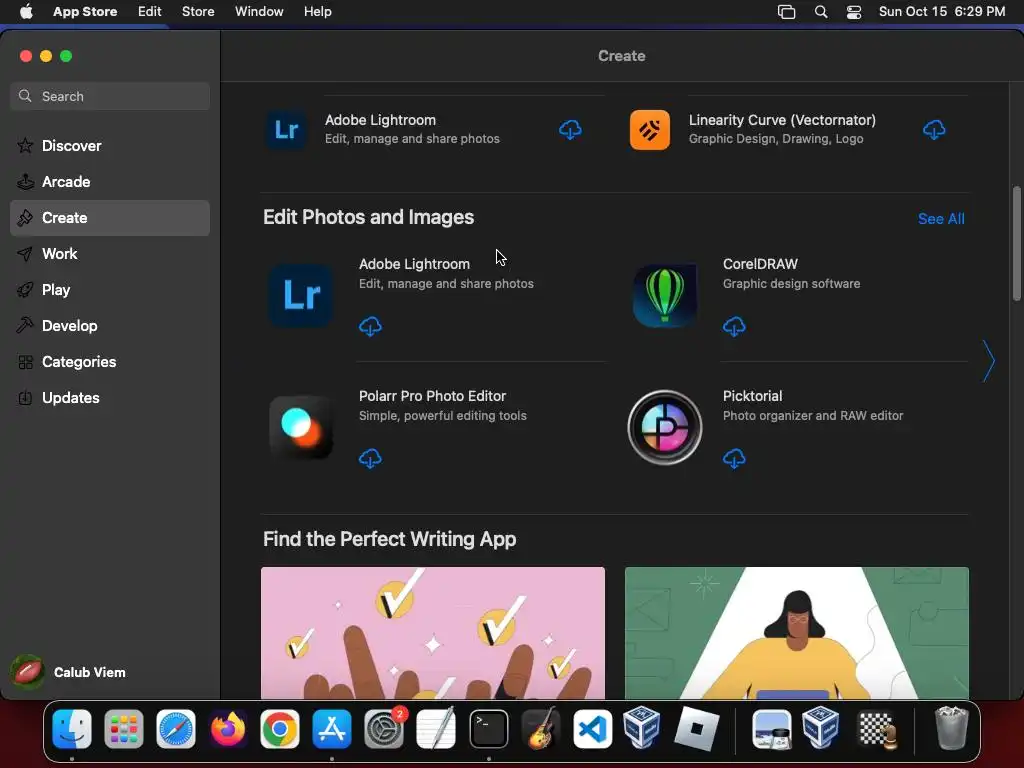This screenshot has height=768, width=1024.
Task: Open the App Store menu in the menu bar
Action: 85,11
